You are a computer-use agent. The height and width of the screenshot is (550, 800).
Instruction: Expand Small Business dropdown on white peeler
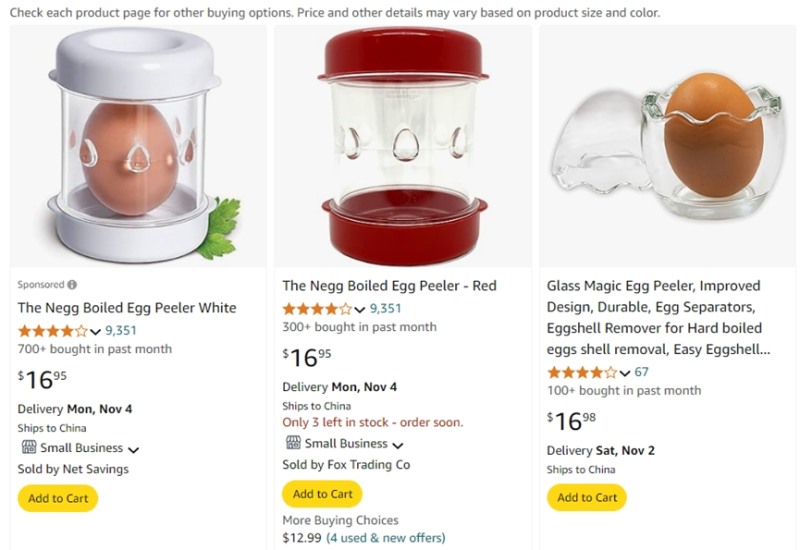point(133,450)
